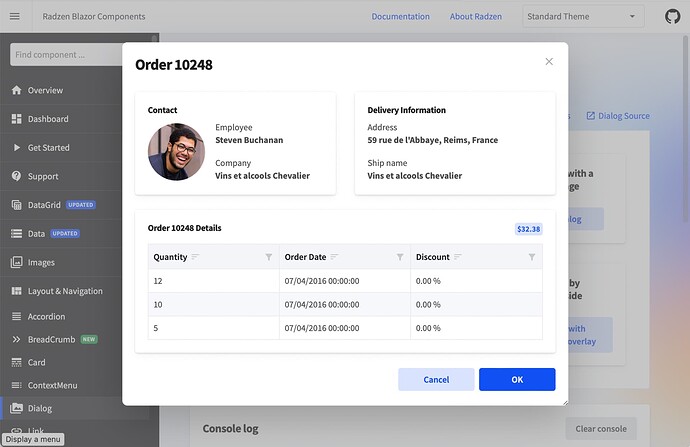Screen dimensions: 690x447
Task: Click the Dialog sidebar icon
Action: (x=16, y=408)
